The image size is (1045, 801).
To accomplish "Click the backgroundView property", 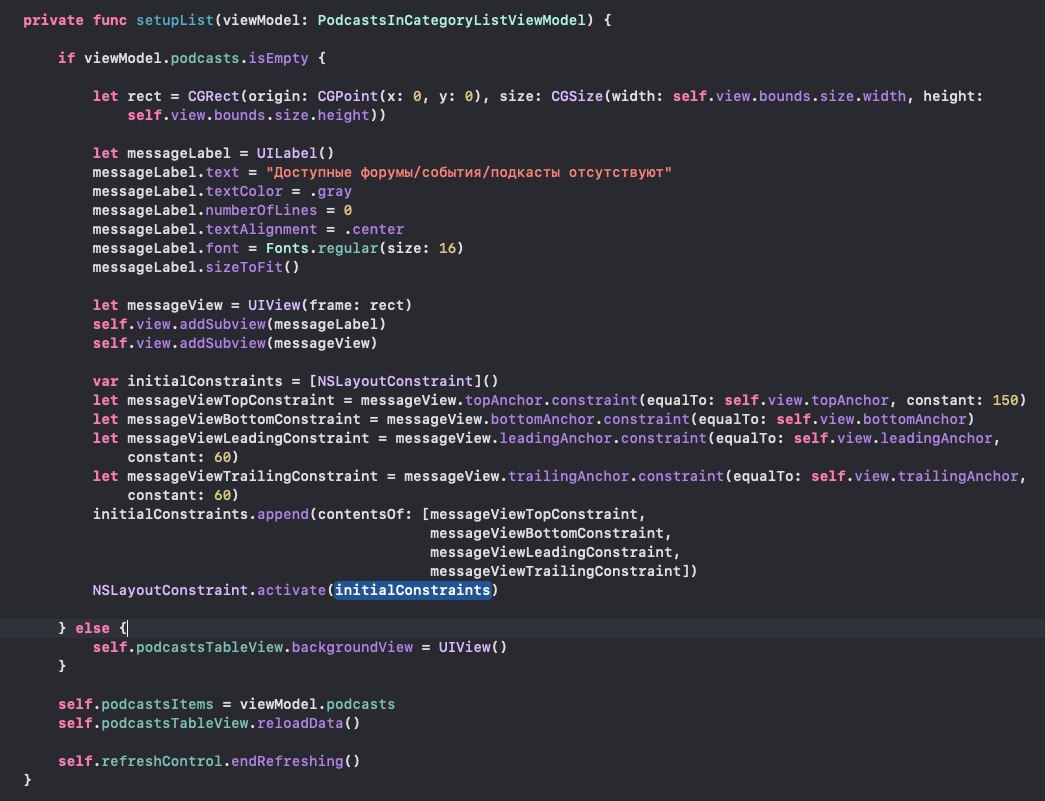I will (352, 646).
